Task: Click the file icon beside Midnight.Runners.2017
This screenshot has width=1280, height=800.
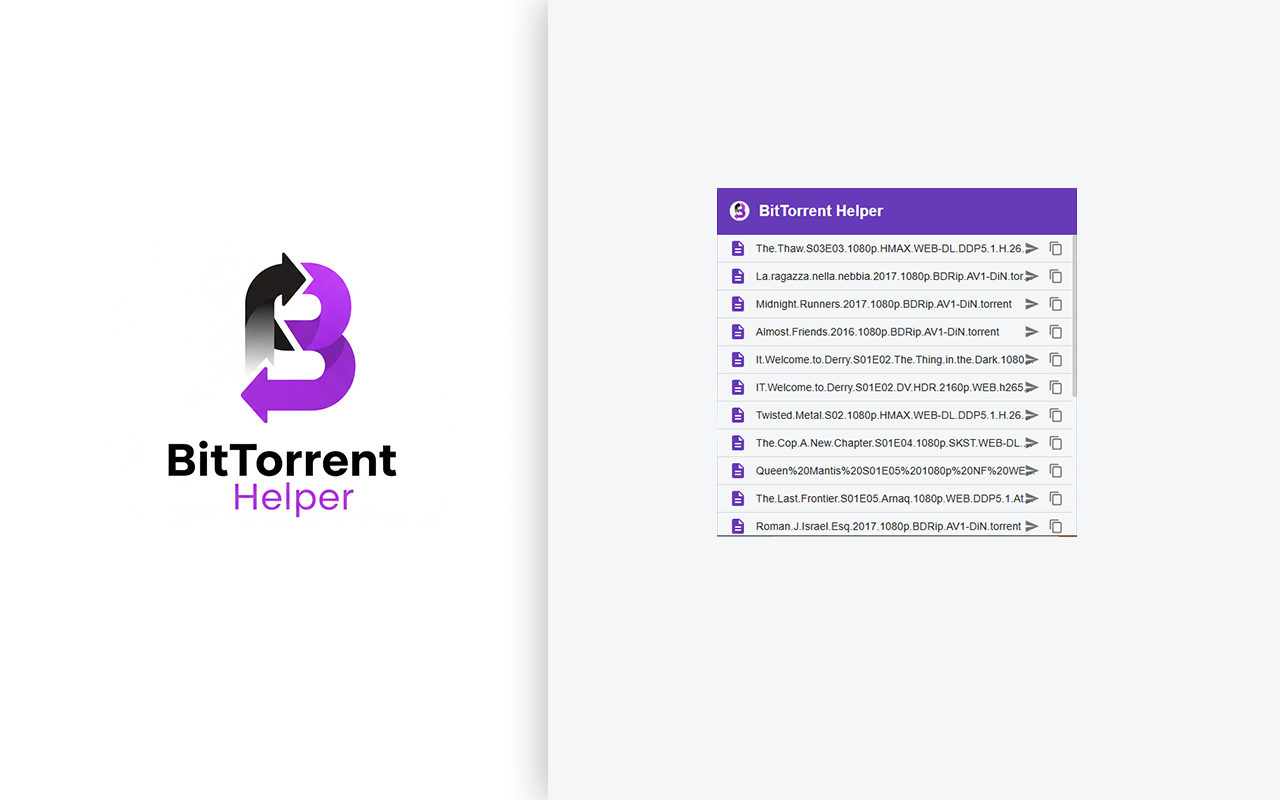Action: tap(738, 304)
